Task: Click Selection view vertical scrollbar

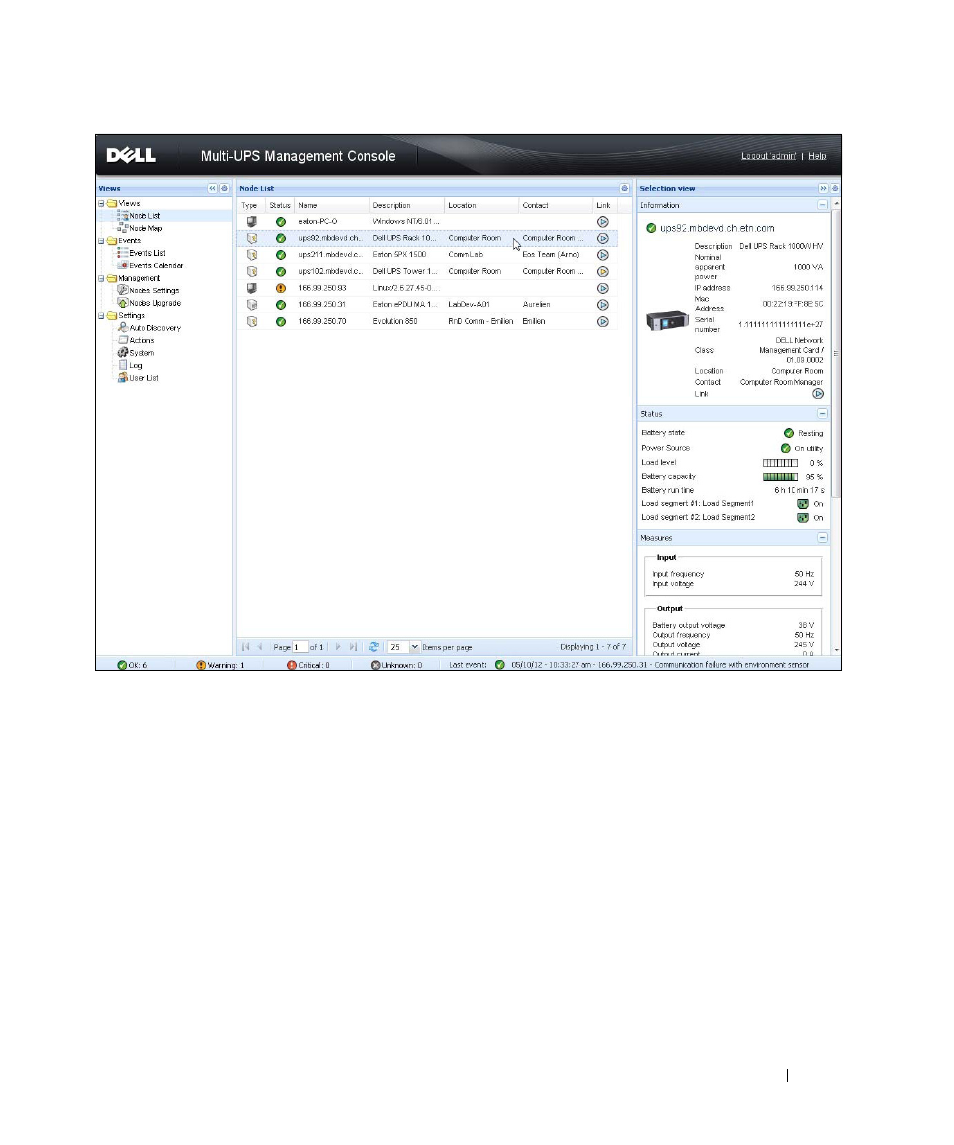Action: (836, 353)
